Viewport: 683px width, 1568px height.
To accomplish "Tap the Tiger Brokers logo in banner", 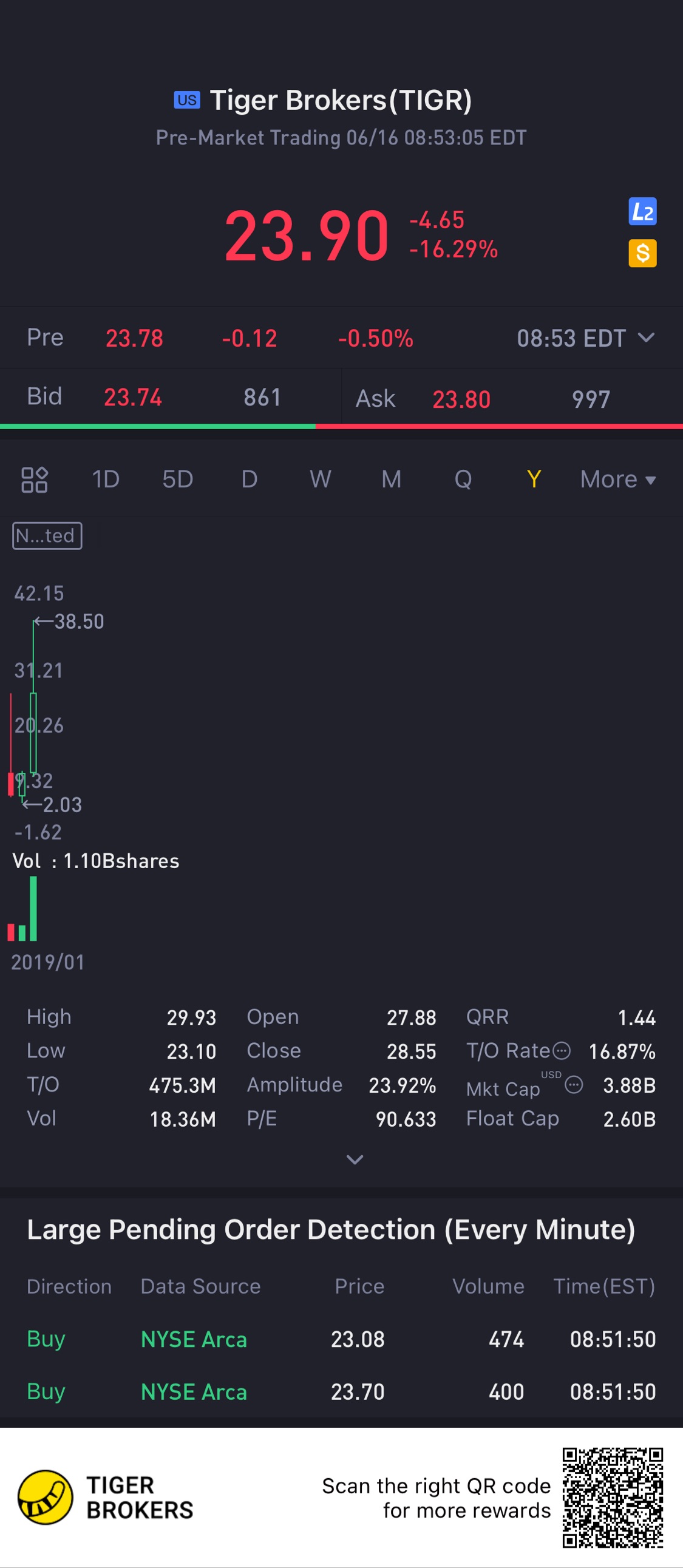I will click(46, 1498).
